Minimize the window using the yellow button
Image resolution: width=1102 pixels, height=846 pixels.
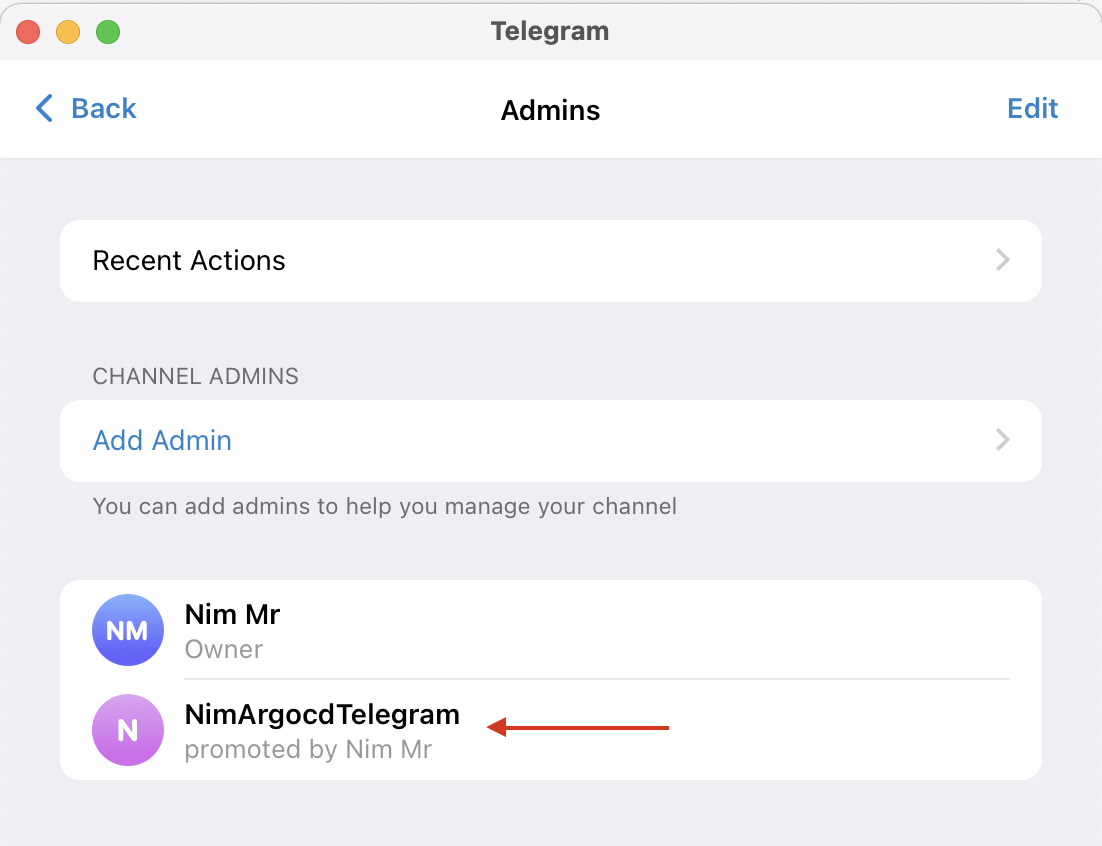coord(68,32)
